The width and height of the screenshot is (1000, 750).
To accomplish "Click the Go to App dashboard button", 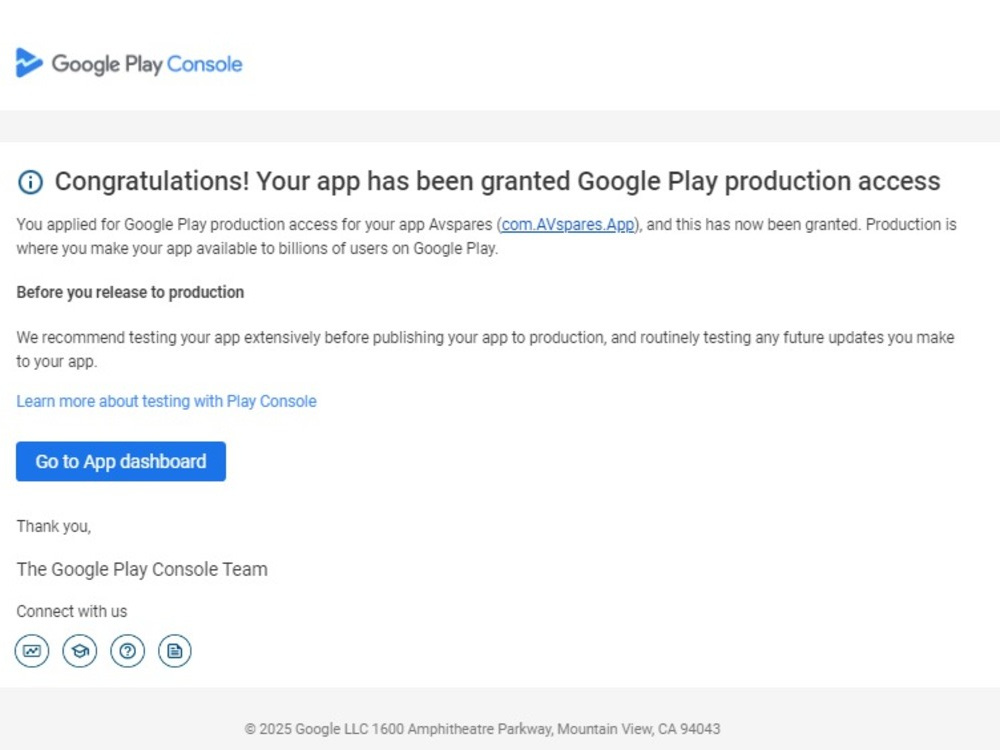I will point(121,461).
